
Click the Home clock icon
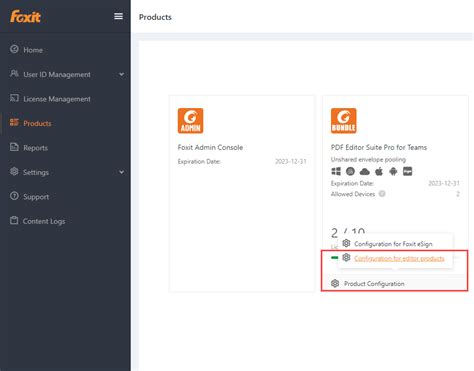coord(14,49)
